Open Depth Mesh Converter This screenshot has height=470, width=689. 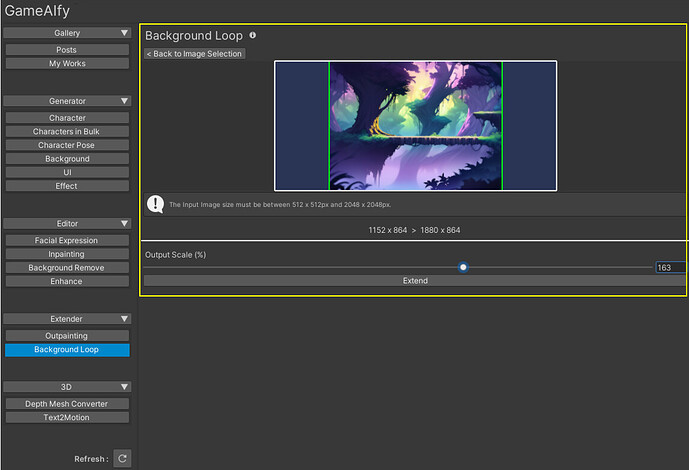(67, 404)
